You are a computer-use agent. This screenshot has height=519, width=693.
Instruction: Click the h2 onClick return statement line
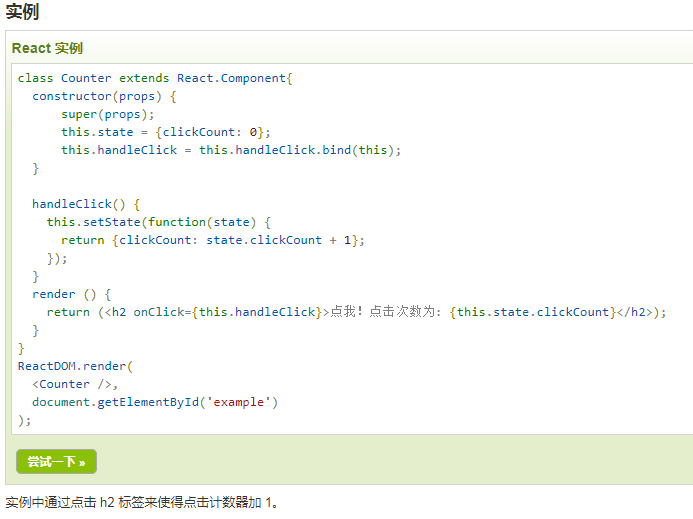point(355,312)
